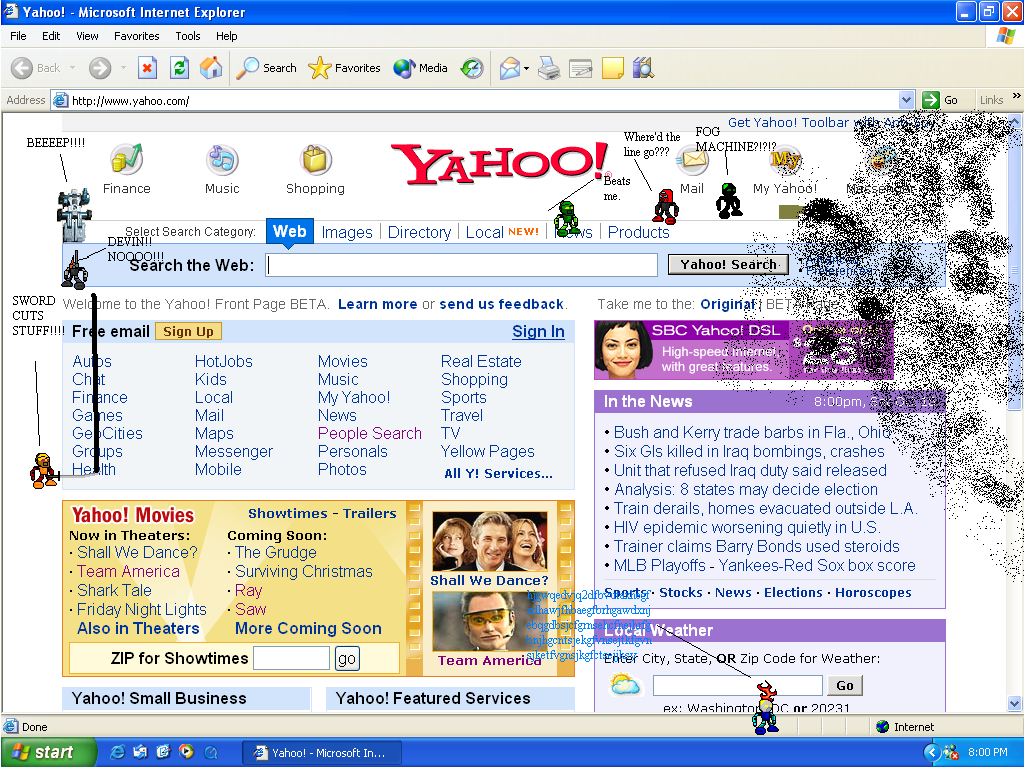Expand hidden system tray icons arrow

pos(933,752)
